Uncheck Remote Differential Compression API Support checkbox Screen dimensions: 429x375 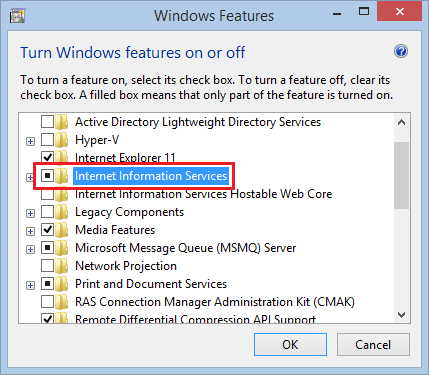click(47, 318)
